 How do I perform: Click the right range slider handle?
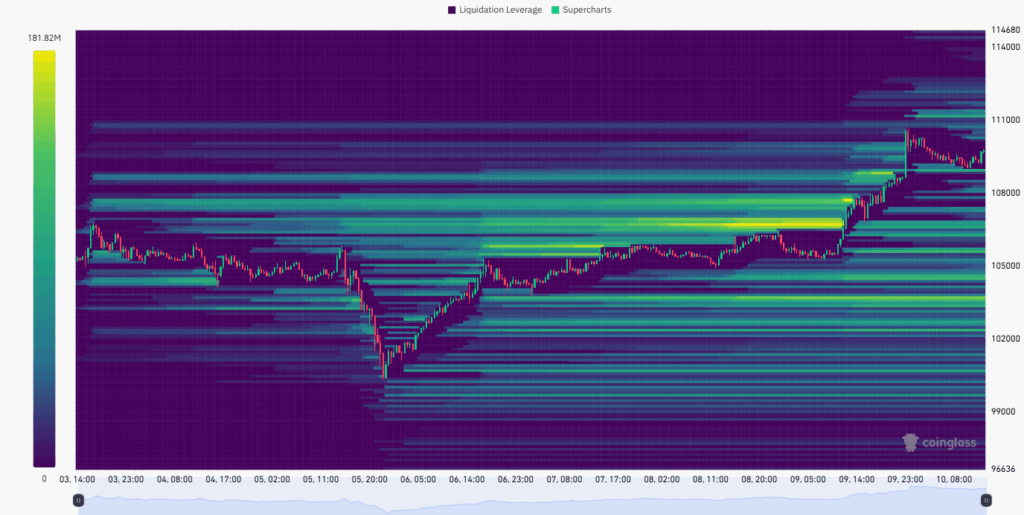[x=986, y=500]
